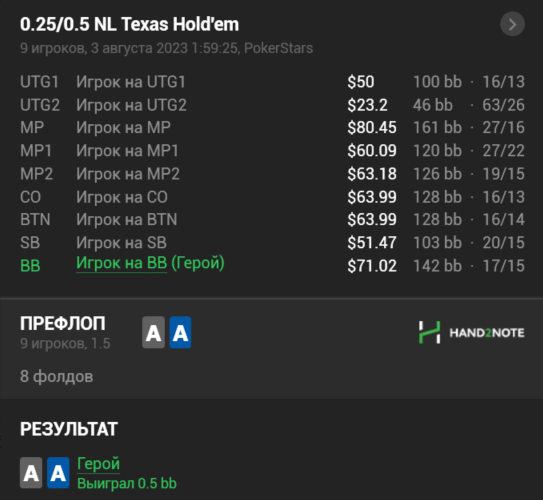
Task: Select the gray ace card in preflop
Action: (x=153, y=332)
